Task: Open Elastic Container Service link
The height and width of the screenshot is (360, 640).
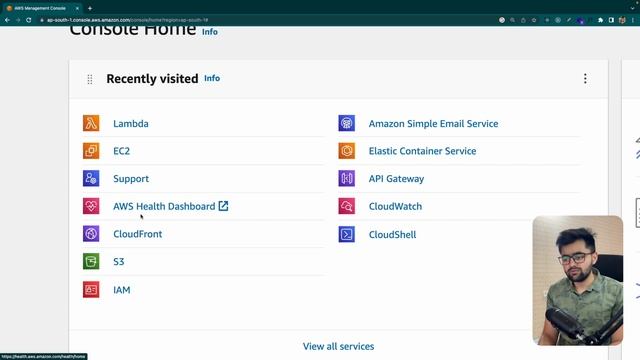Action: [422, 151]
